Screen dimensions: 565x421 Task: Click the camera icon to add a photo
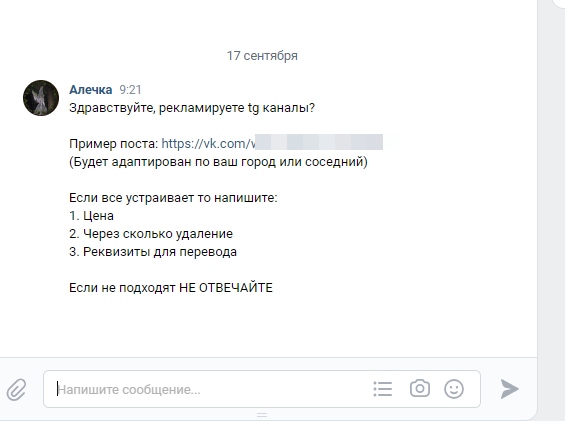pos(420,389)
